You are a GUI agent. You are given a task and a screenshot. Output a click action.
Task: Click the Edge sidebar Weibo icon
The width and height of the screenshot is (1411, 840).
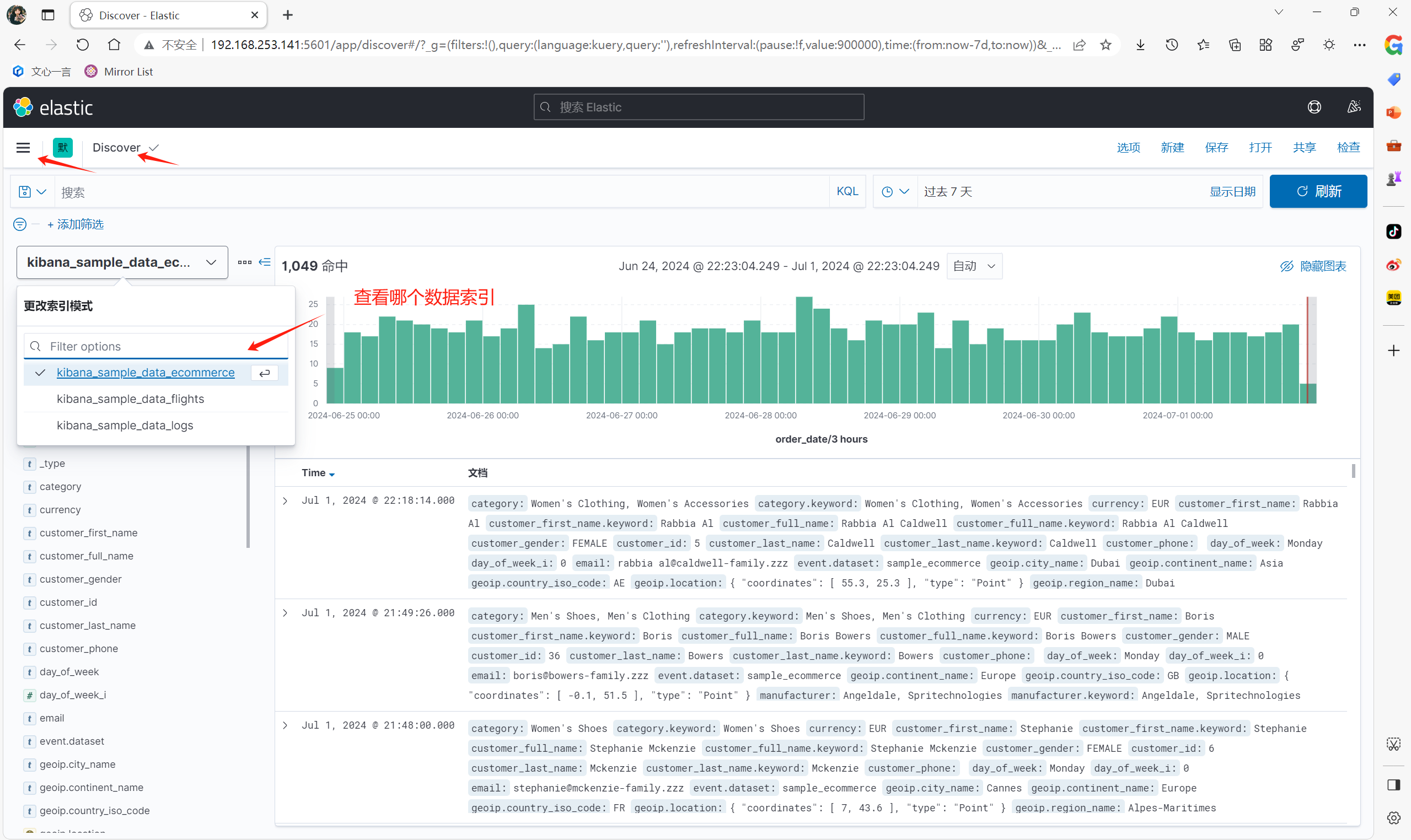[x=1393, y=265]
